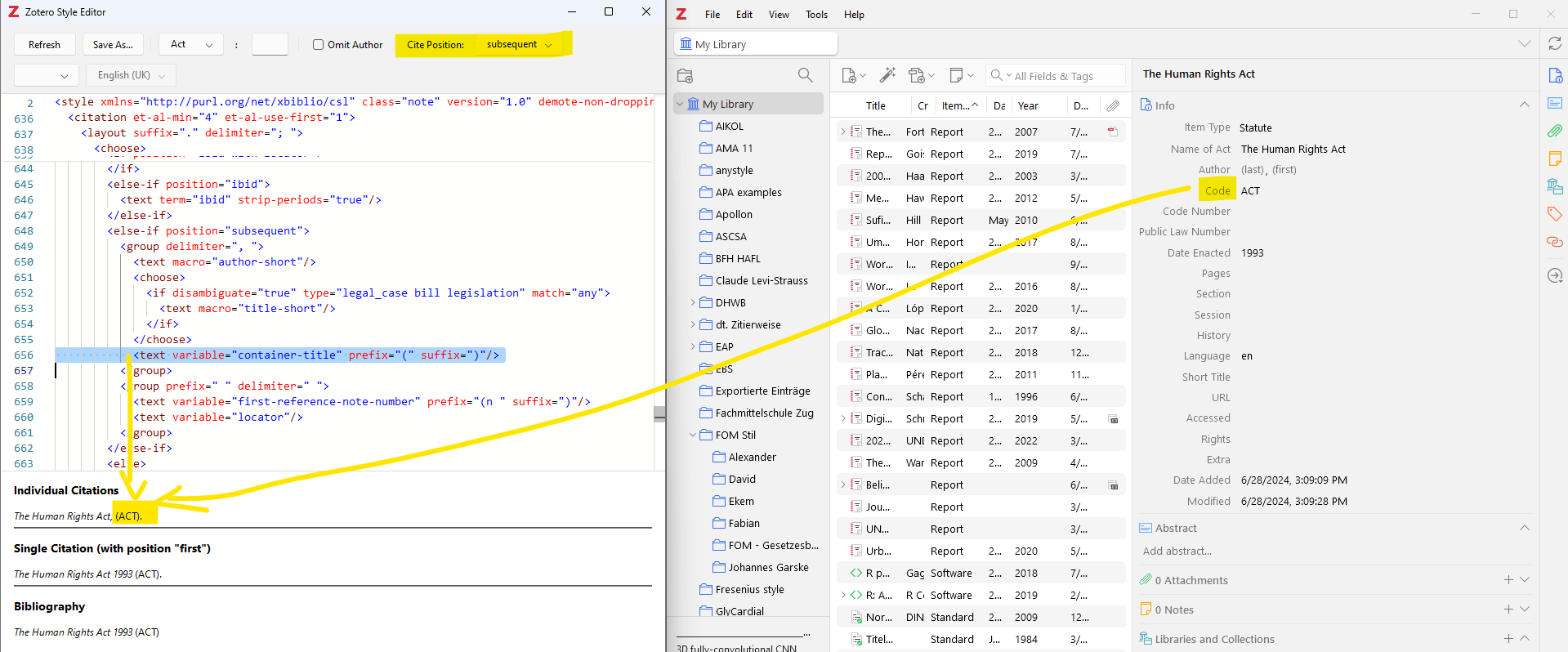Click the Style Editor code scrollbar thumb

[x=659, y=414]
